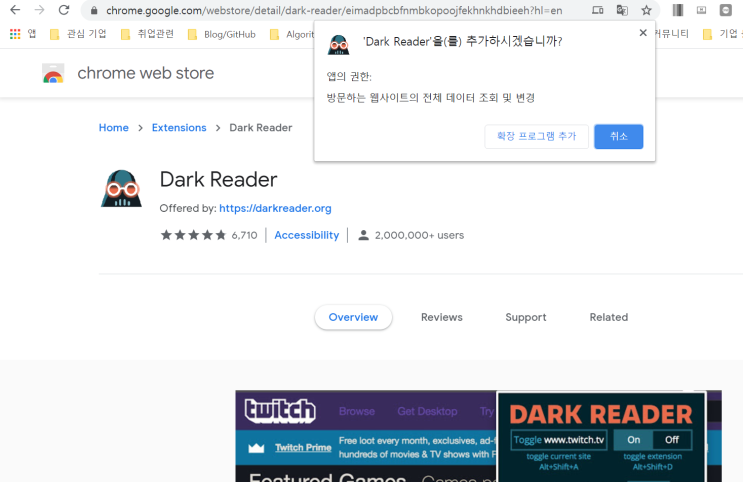Click the large Dark Reader extension icon
The height and width of the screenshot is (482, 743).
click(x=121, y=189)
